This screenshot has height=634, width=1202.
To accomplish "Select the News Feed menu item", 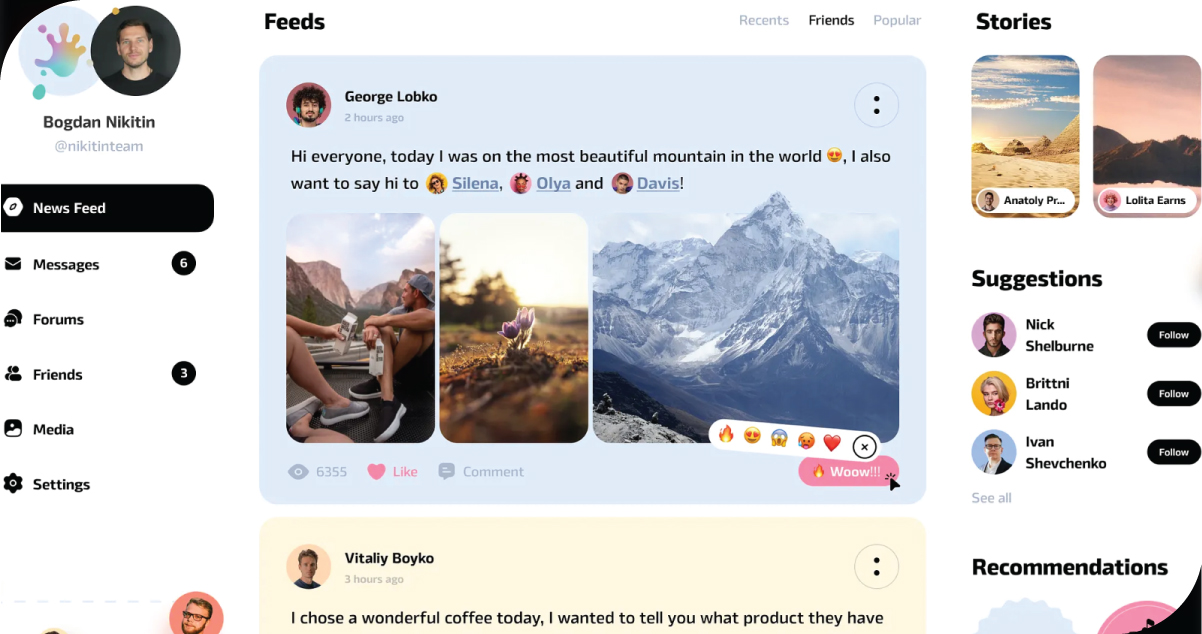I will 70,208.
